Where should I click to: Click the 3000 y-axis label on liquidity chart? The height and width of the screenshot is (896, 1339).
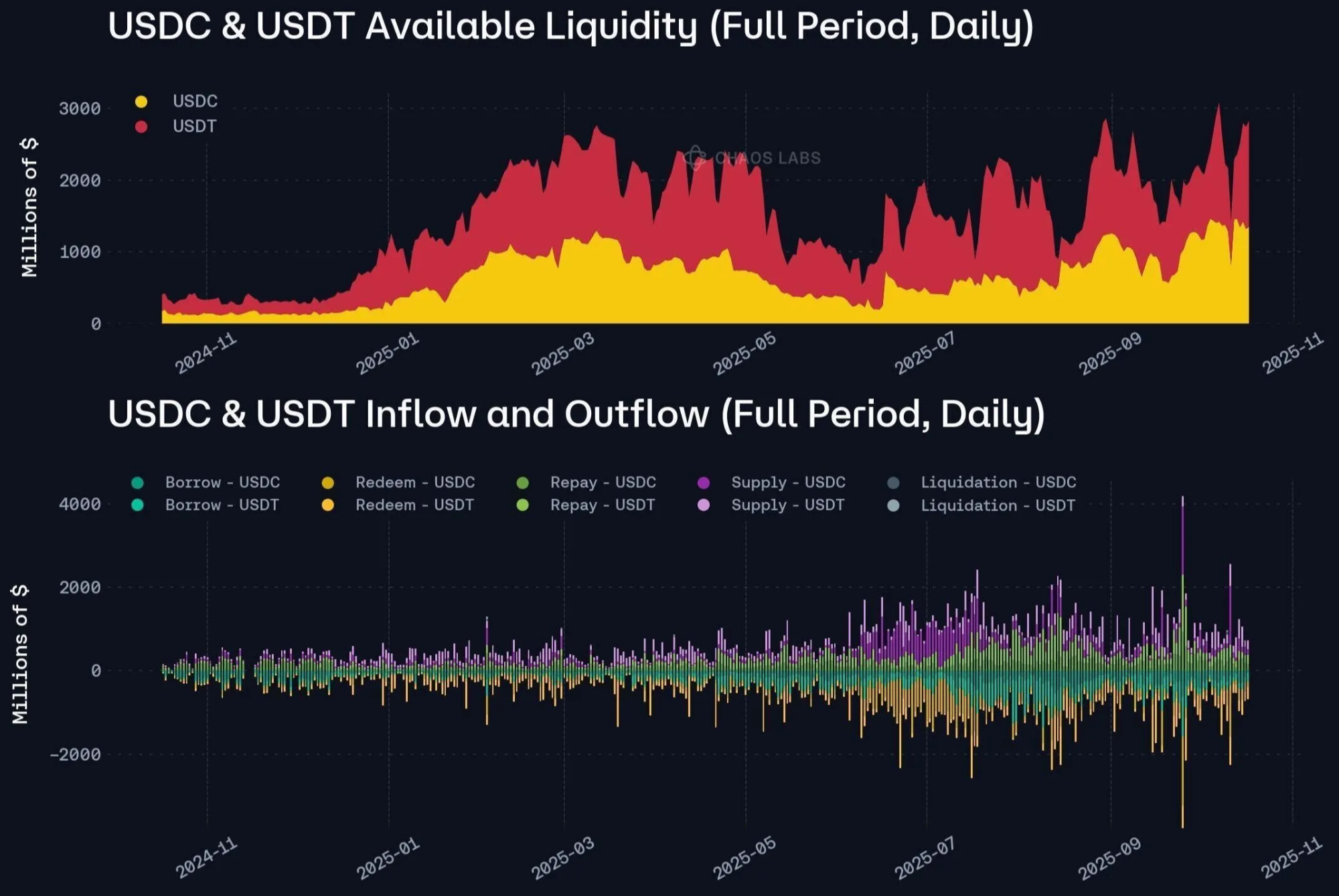(80, 108)
